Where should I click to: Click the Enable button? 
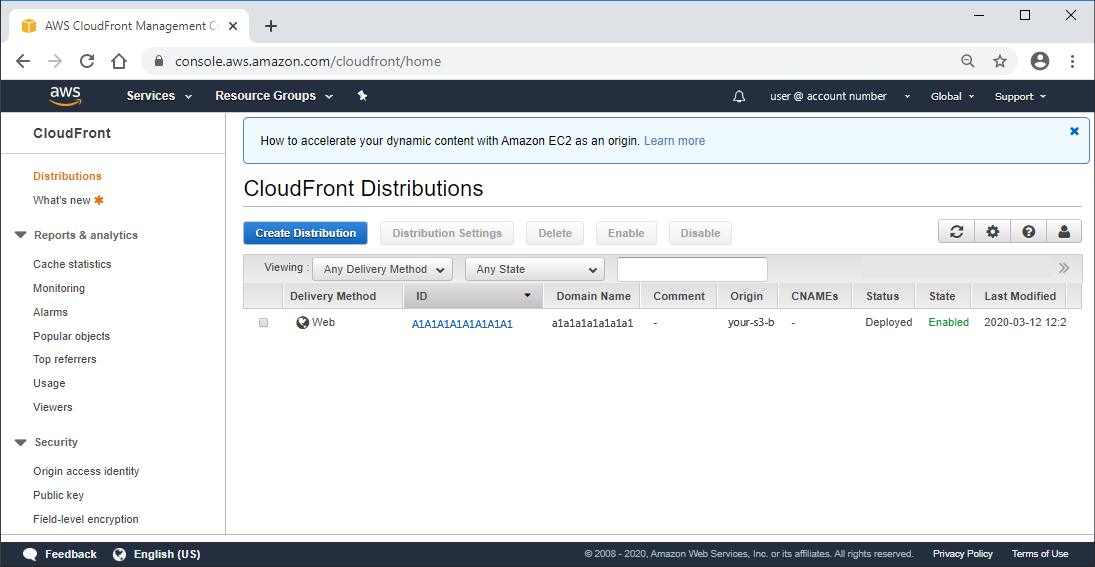tap(626, 233)
